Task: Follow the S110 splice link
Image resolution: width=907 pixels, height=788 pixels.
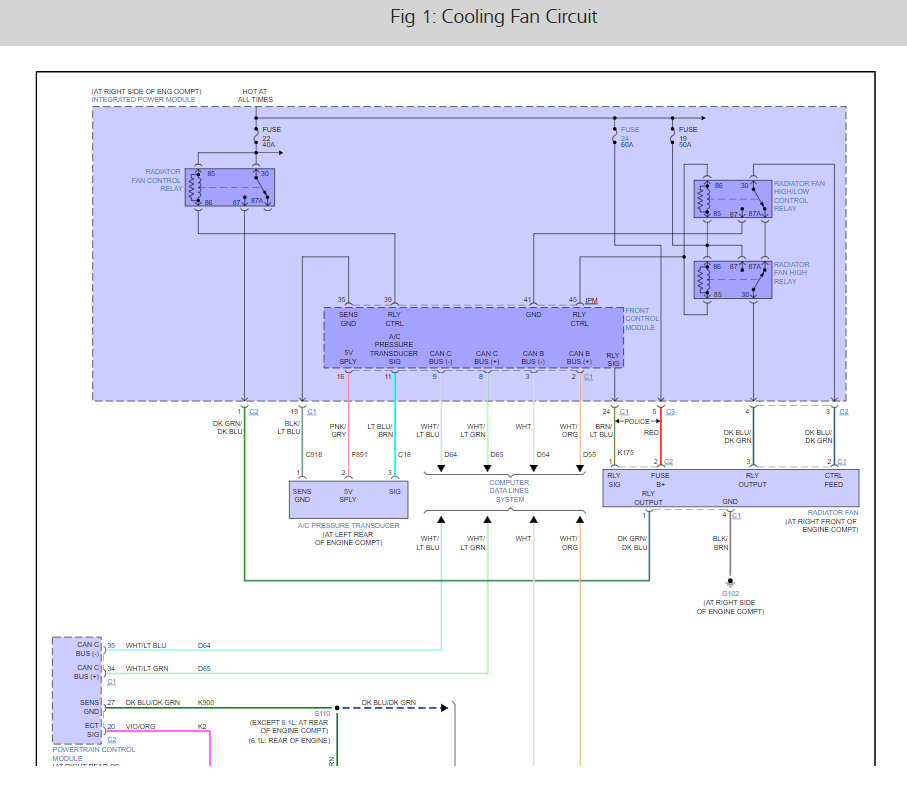Action: 322,713
